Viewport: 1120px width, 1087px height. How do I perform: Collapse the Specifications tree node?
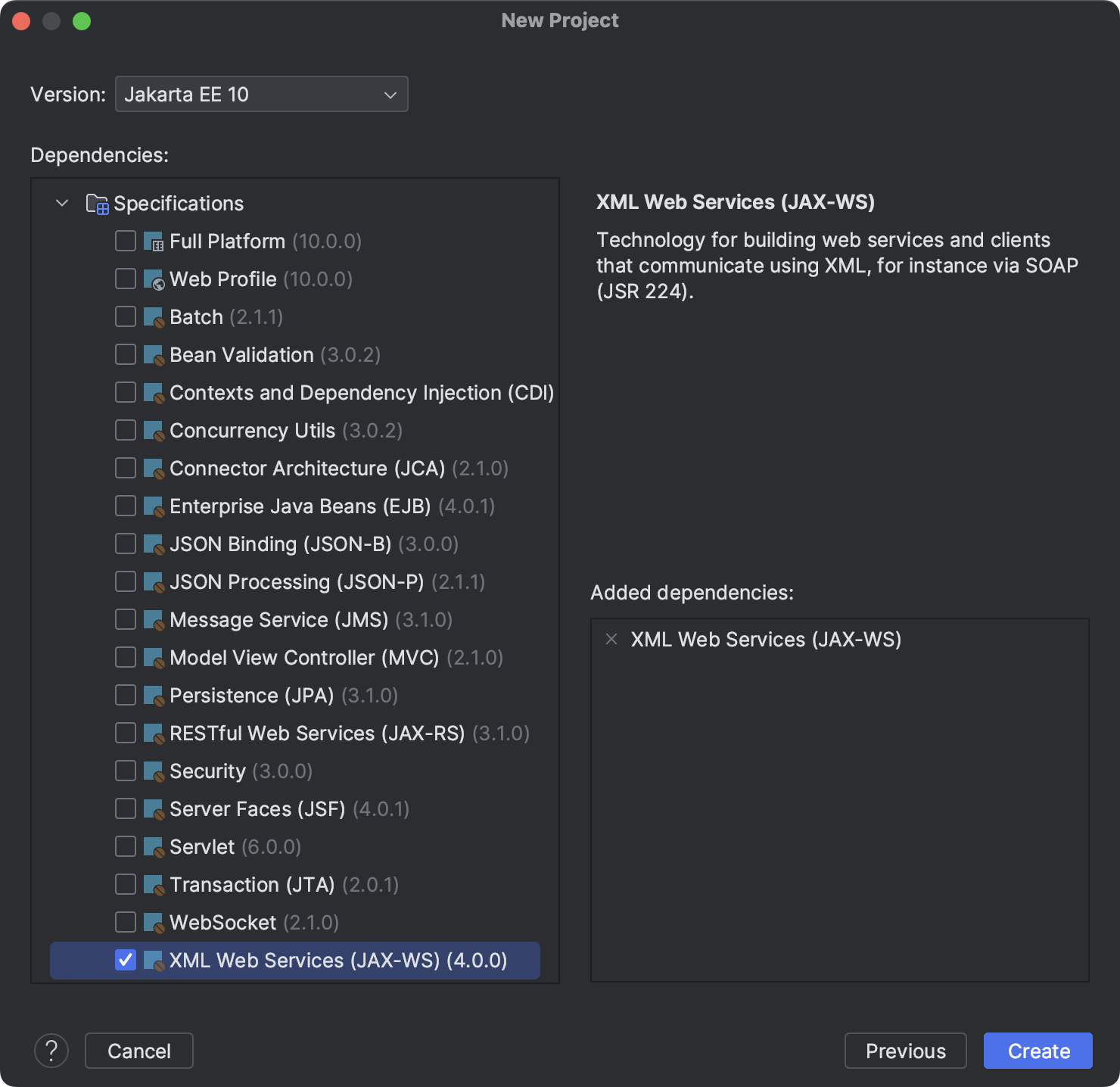(62, 203)
